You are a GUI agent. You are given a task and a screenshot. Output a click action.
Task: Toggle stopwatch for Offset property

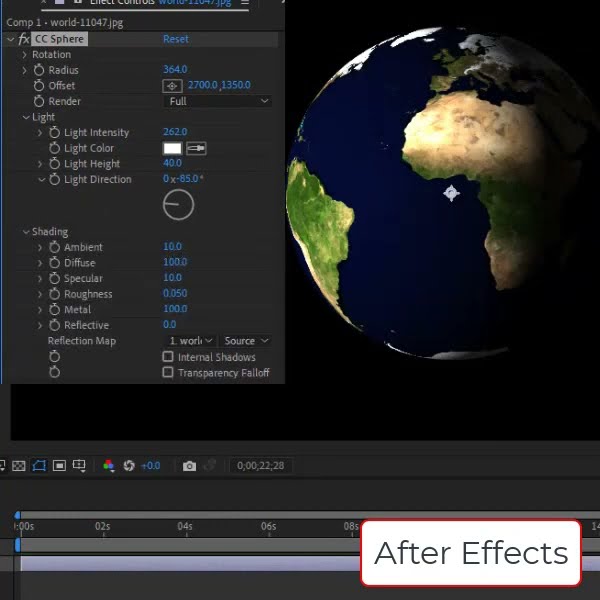[x=39, y=86]
